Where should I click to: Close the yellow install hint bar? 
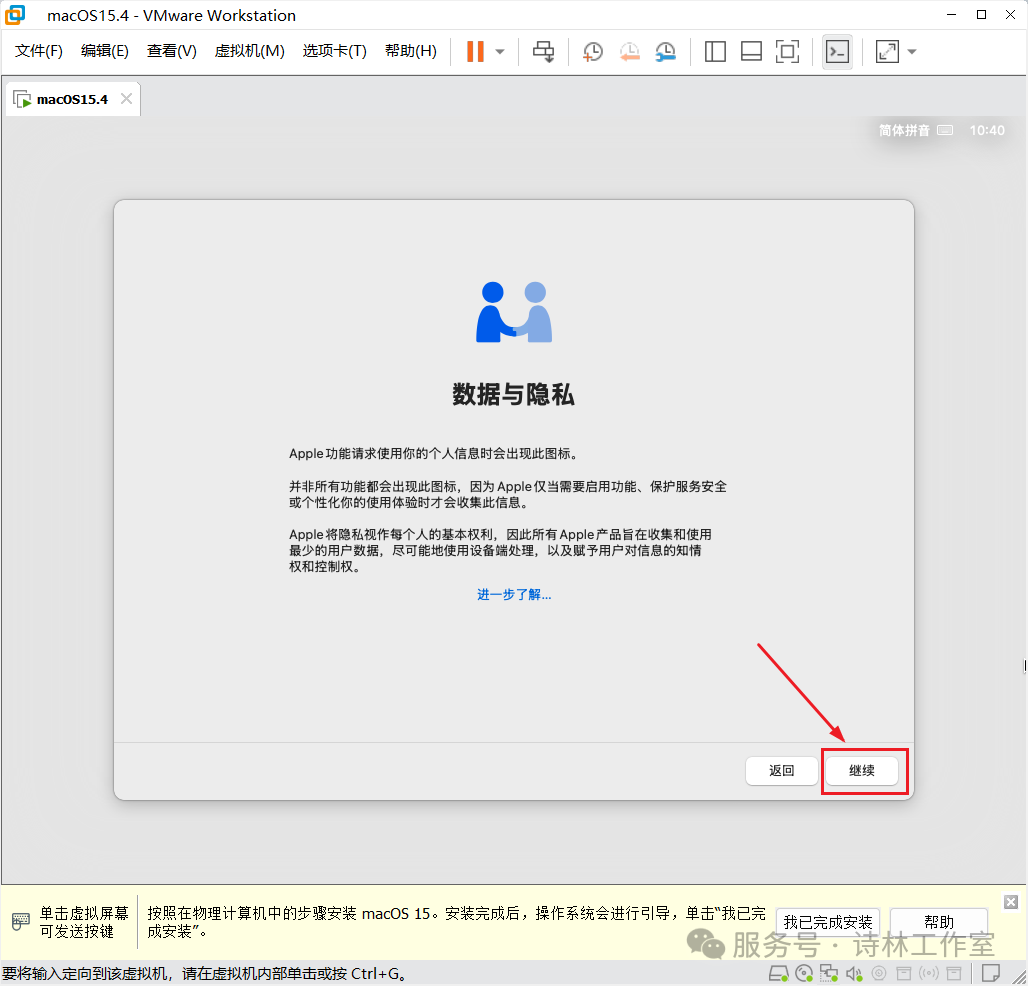[1010, 902]
